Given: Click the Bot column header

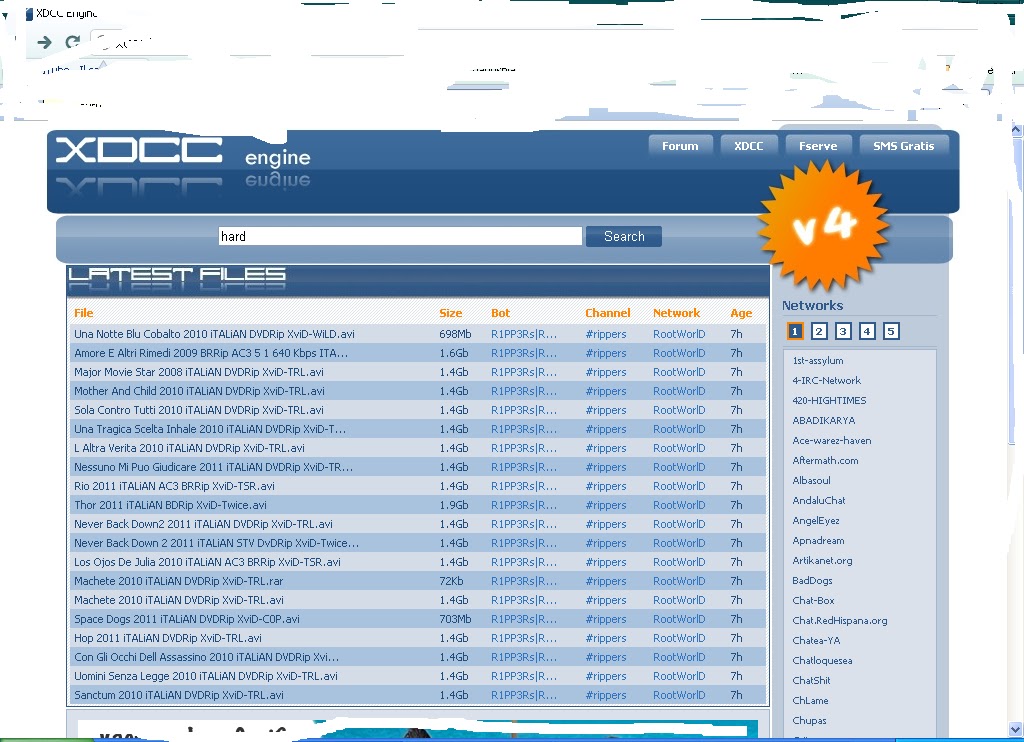Looking at the screenshot, I should (500, 313).
